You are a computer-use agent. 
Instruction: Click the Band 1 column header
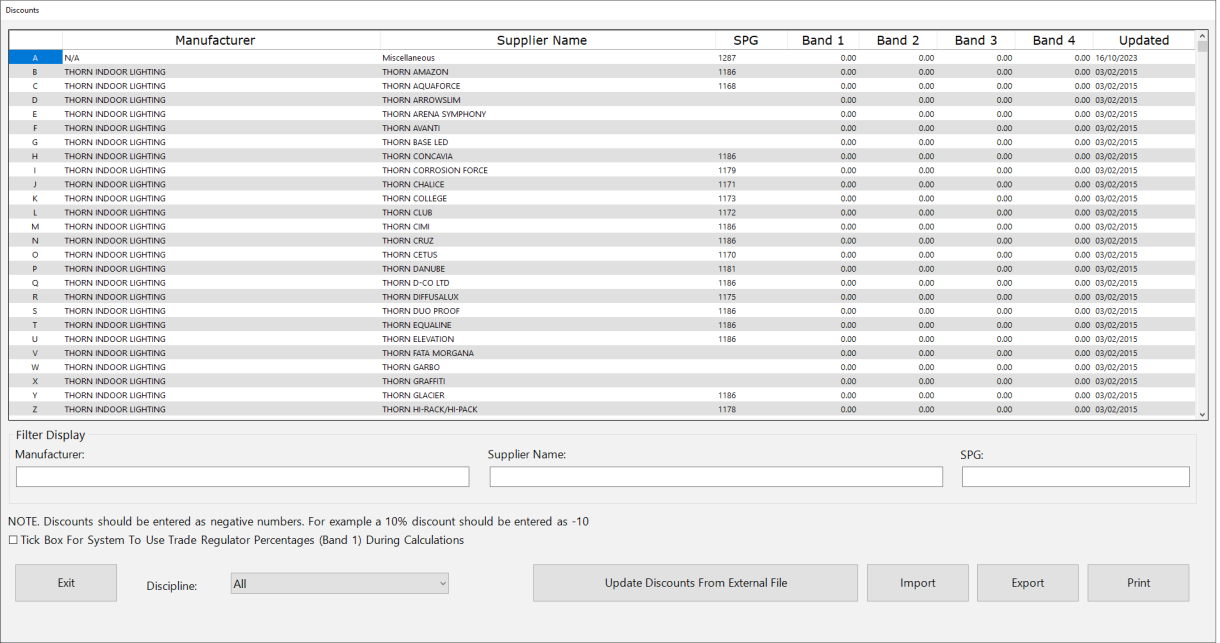click(822, 40)
